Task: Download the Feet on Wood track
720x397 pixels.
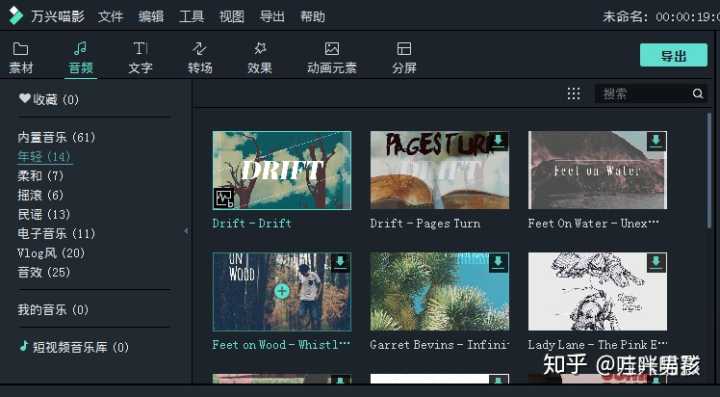Action: pyautogui.click(x=340, y=262)
